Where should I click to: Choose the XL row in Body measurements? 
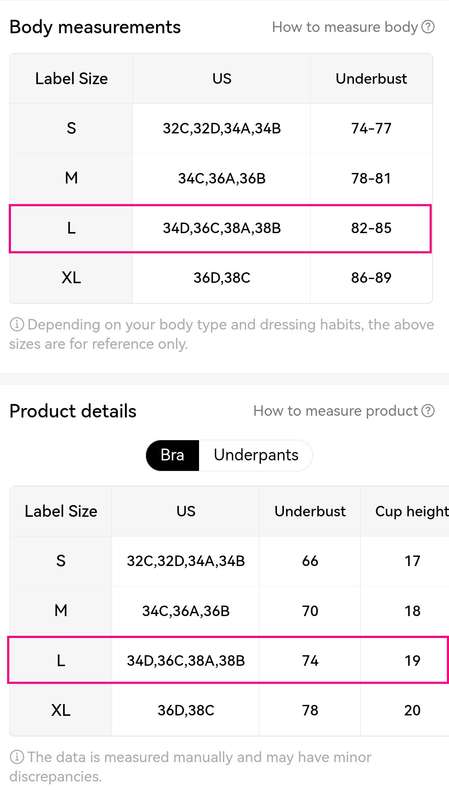tap(221, 278)
